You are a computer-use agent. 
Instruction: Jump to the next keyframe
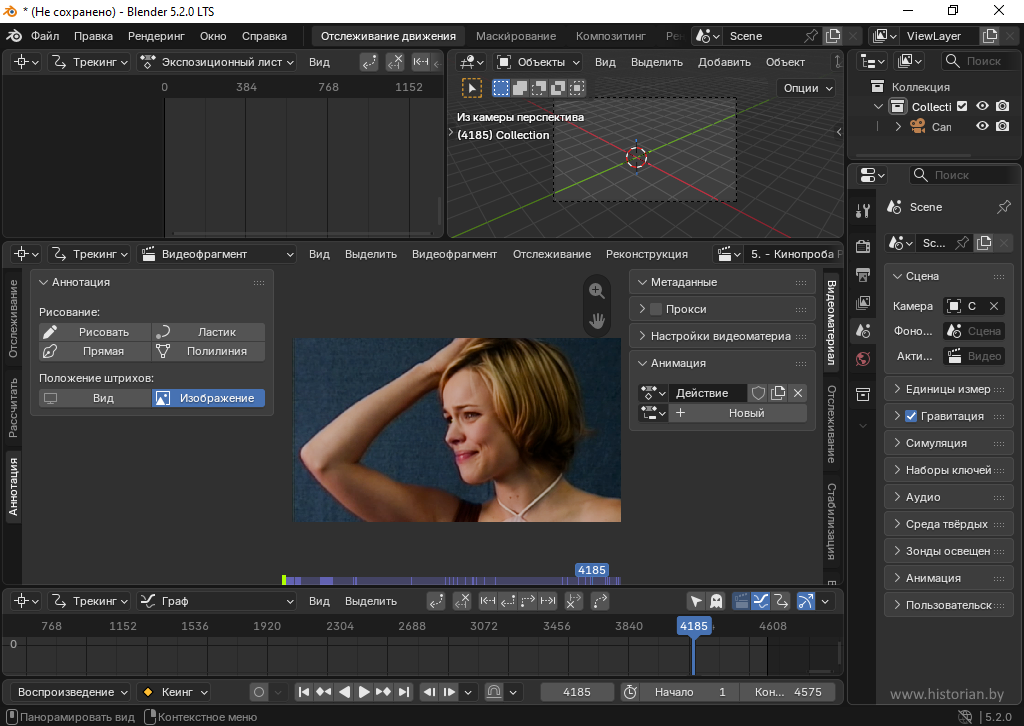point(384,692)
